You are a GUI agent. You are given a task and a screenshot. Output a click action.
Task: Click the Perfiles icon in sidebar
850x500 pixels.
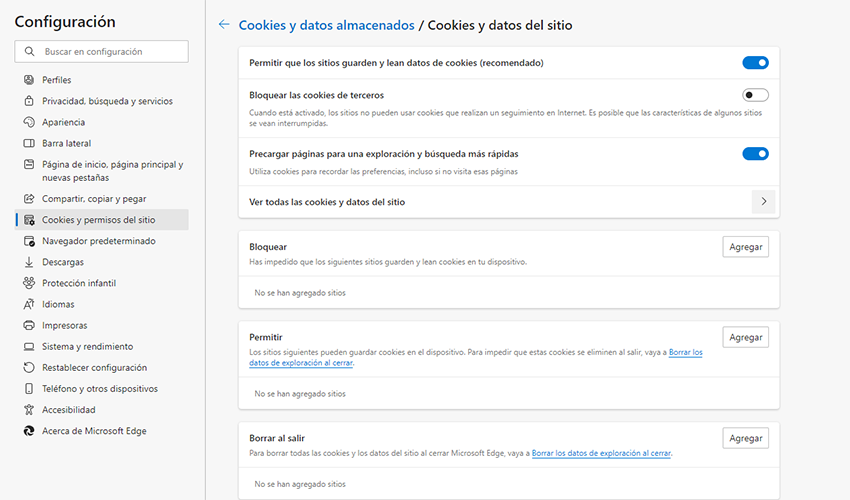pyautogui.click(x=29, y=80)
